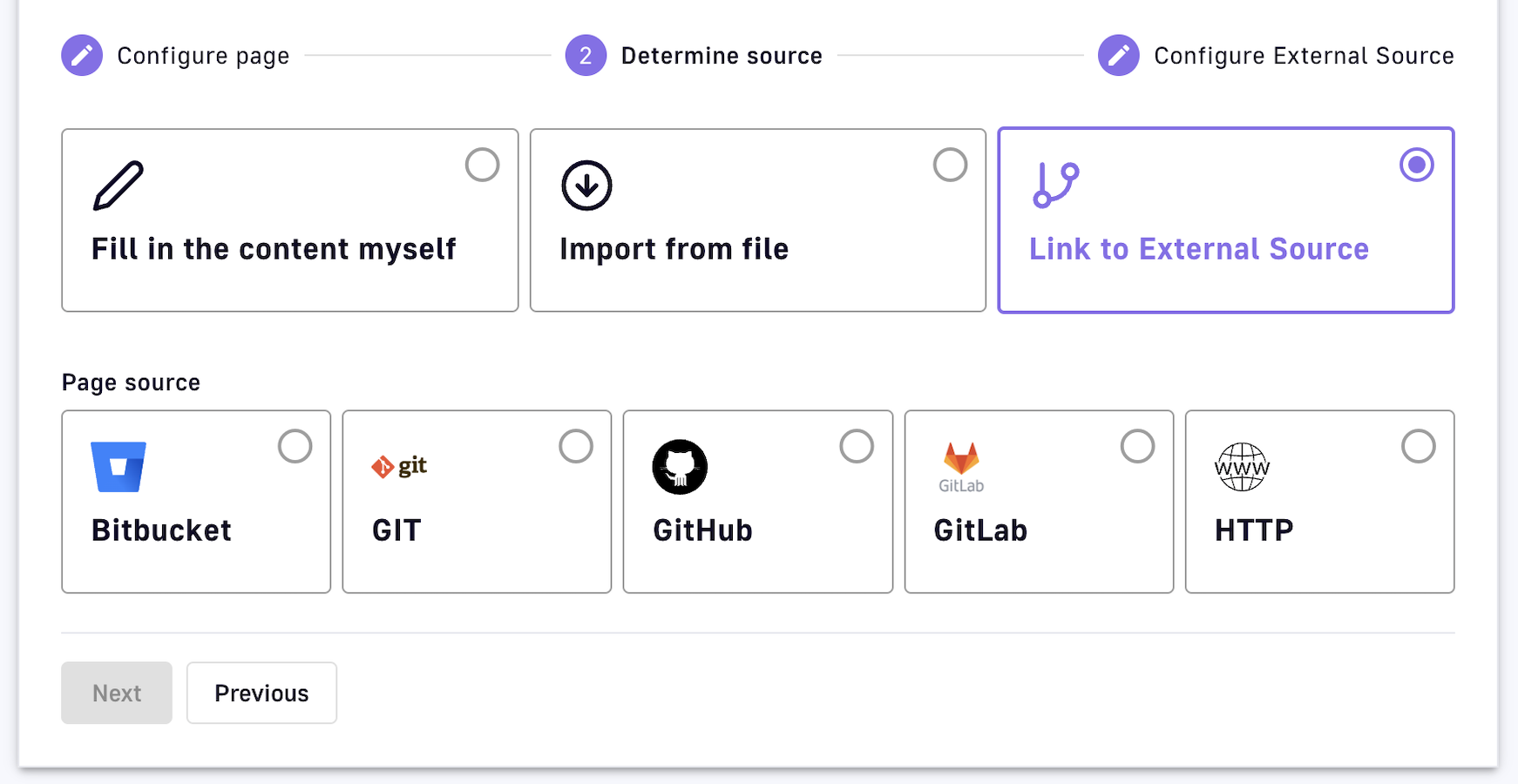Select the Bitbucket radio button

[295, 446]
